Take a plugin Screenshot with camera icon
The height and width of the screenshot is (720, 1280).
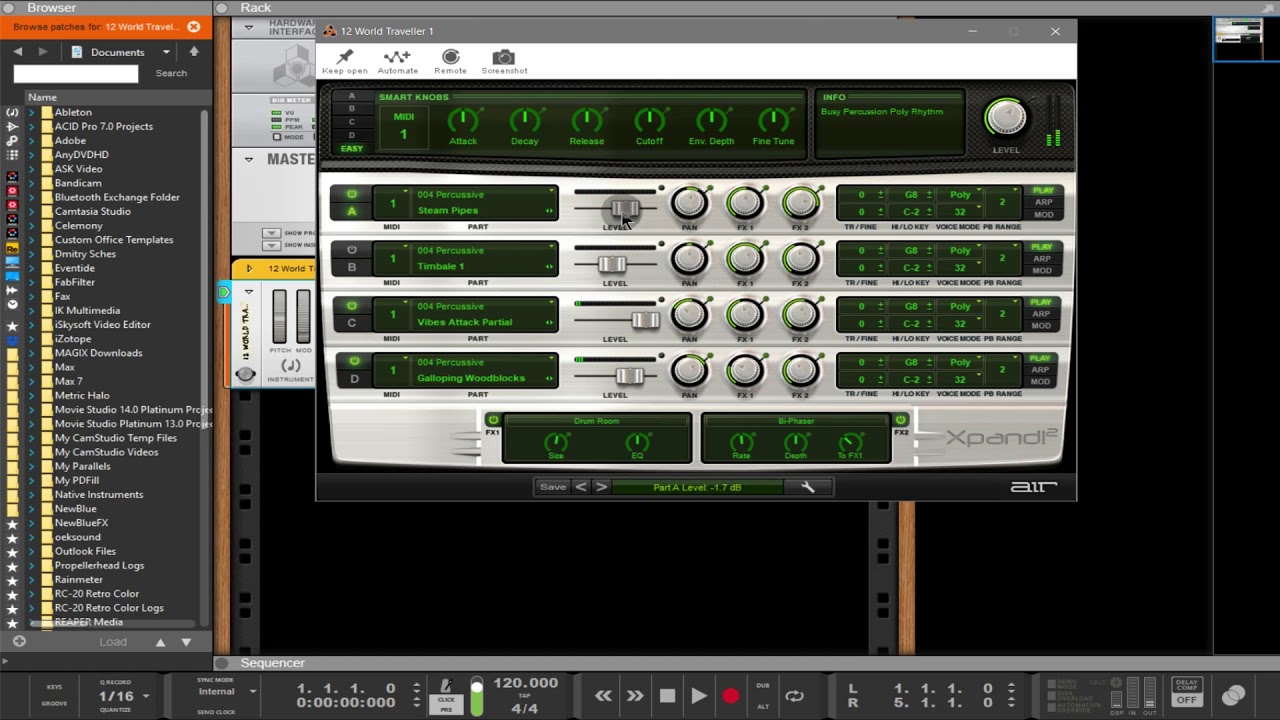(504, 57)
